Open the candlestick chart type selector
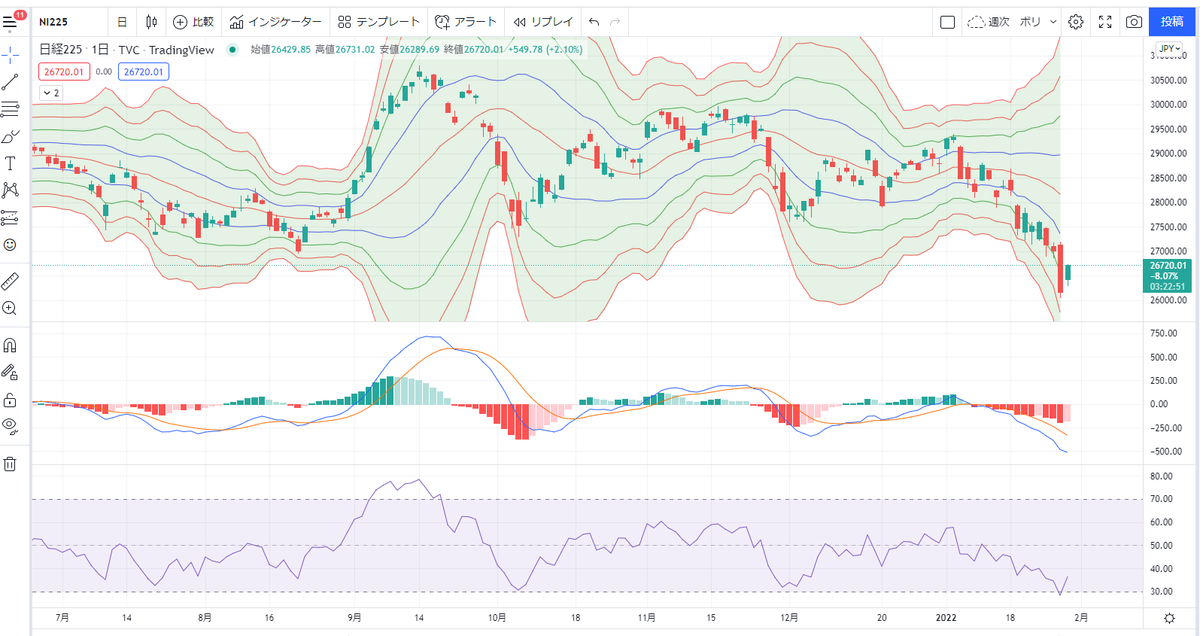1200x636 pixels. [151, 21]
